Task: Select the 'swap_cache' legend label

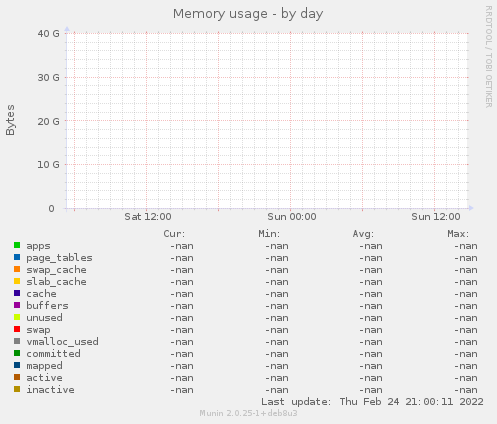Action: [56, 270]
